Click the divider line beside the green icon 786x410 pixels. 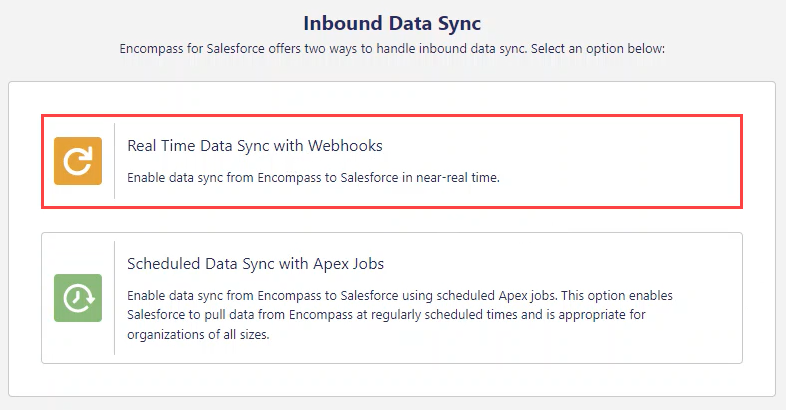pyautogui.click(x=114, y=298)
